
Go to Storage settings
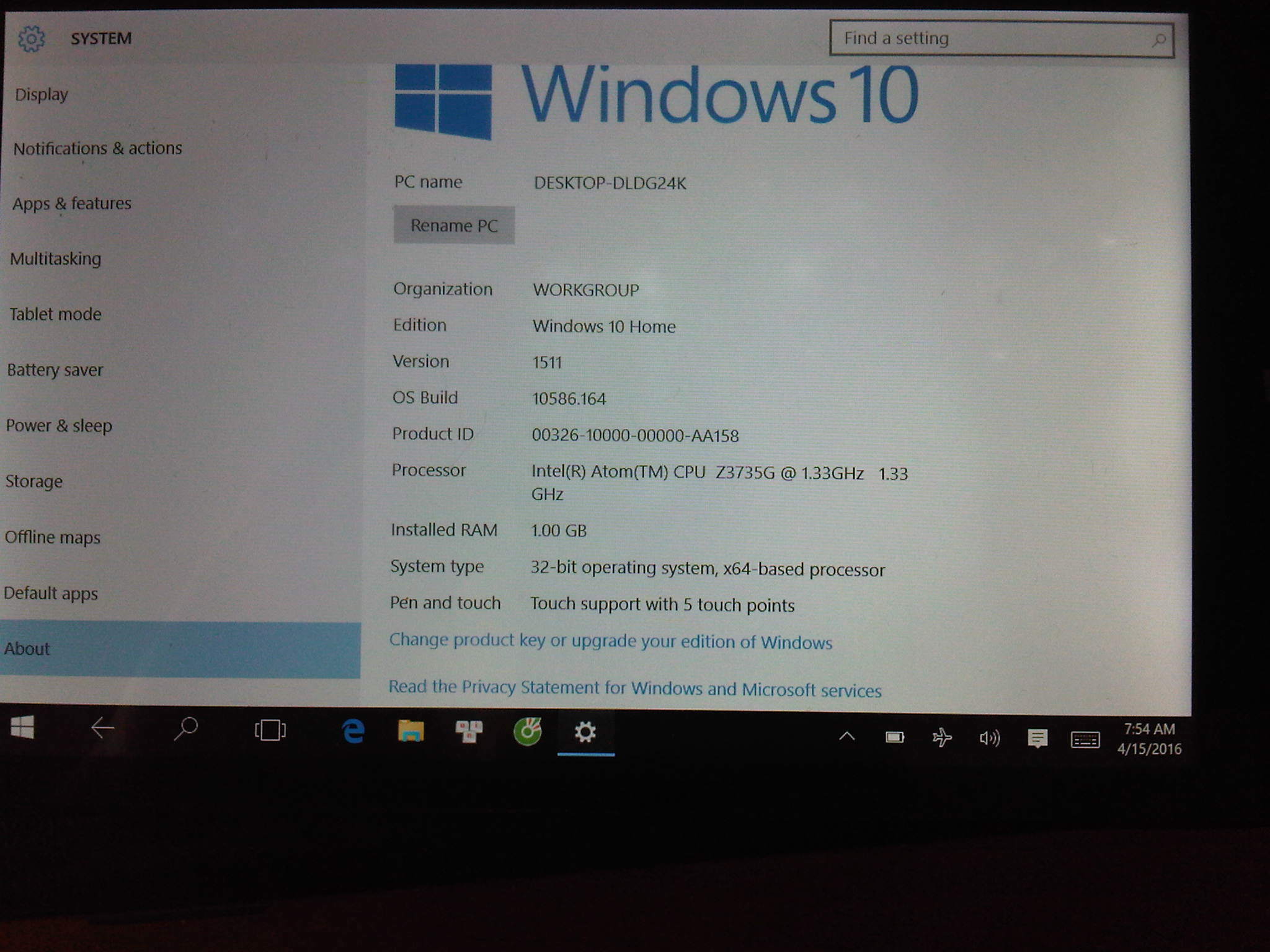coord(33,482)
